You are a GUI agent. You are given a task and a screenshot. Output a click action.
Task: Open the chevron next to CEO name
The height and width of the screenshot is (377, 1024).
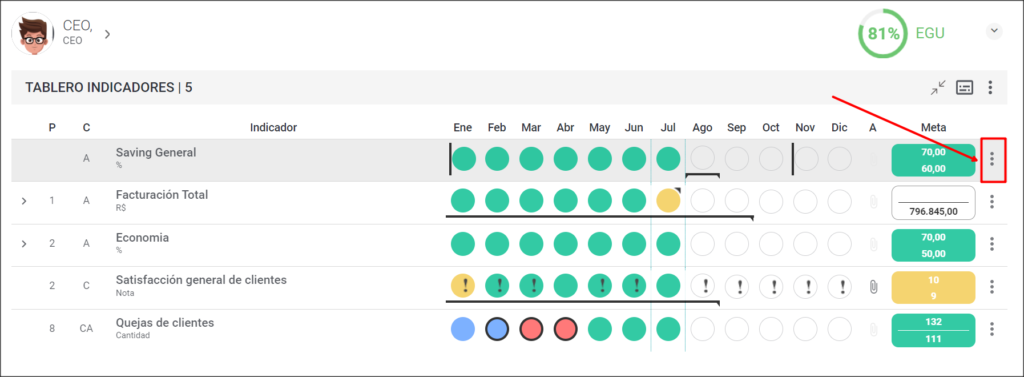point(107,33)
